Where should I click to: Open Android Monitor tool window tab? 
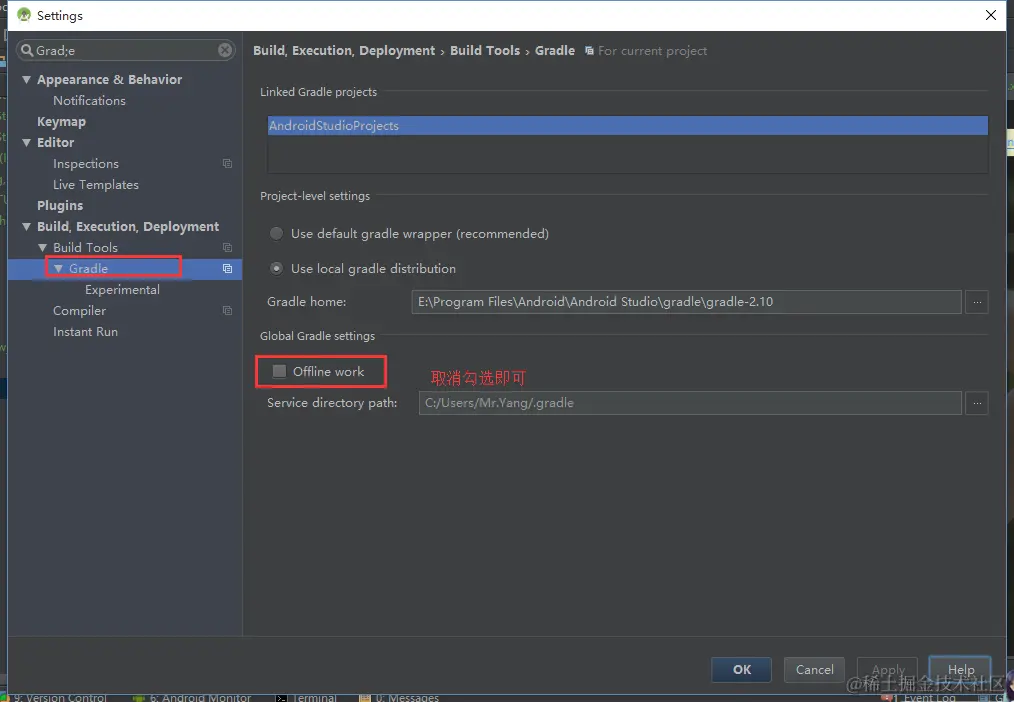point(192,697)
